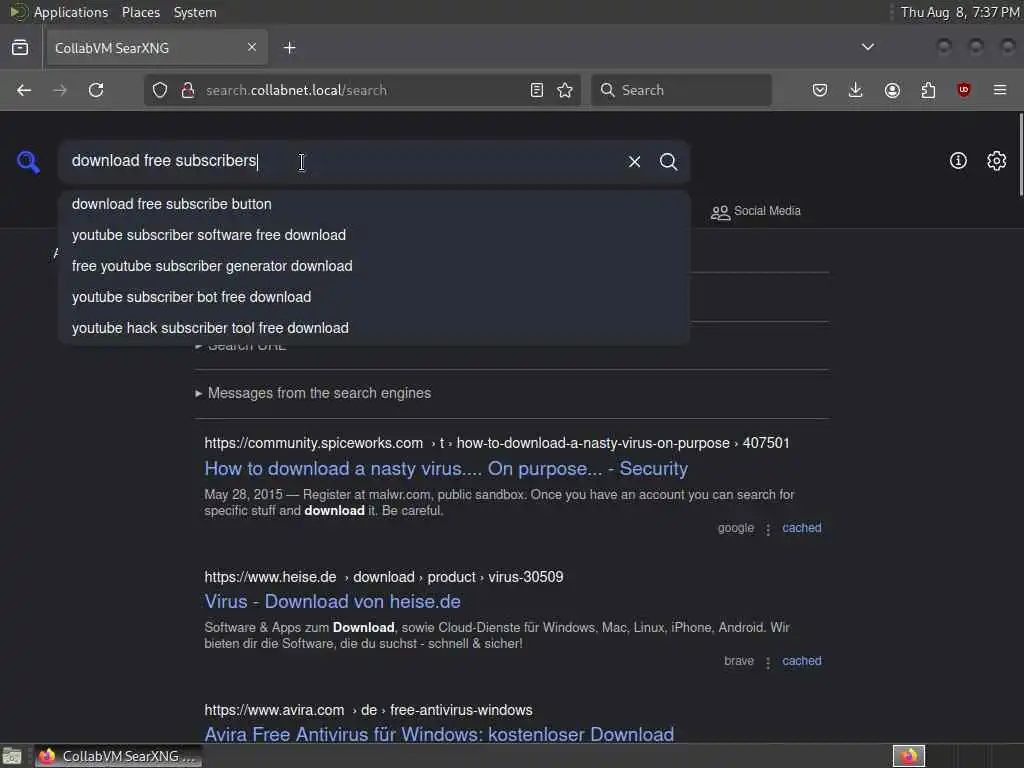Click the Firefox Search box
Image resolution: width=1024 pixels, height=768 pixels.
coord(681,90)
